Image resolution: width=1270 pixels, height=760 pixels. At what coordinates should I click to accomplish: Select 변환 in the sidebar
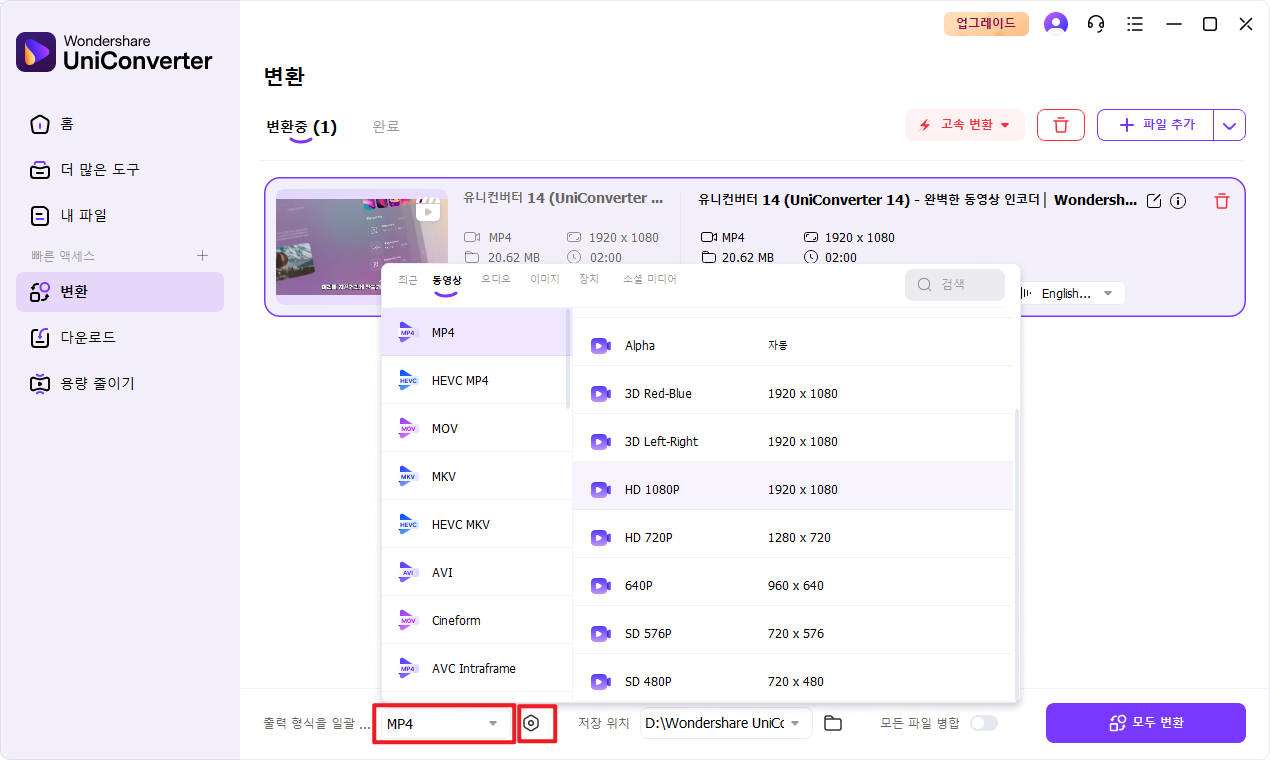[x=120, y=292]
